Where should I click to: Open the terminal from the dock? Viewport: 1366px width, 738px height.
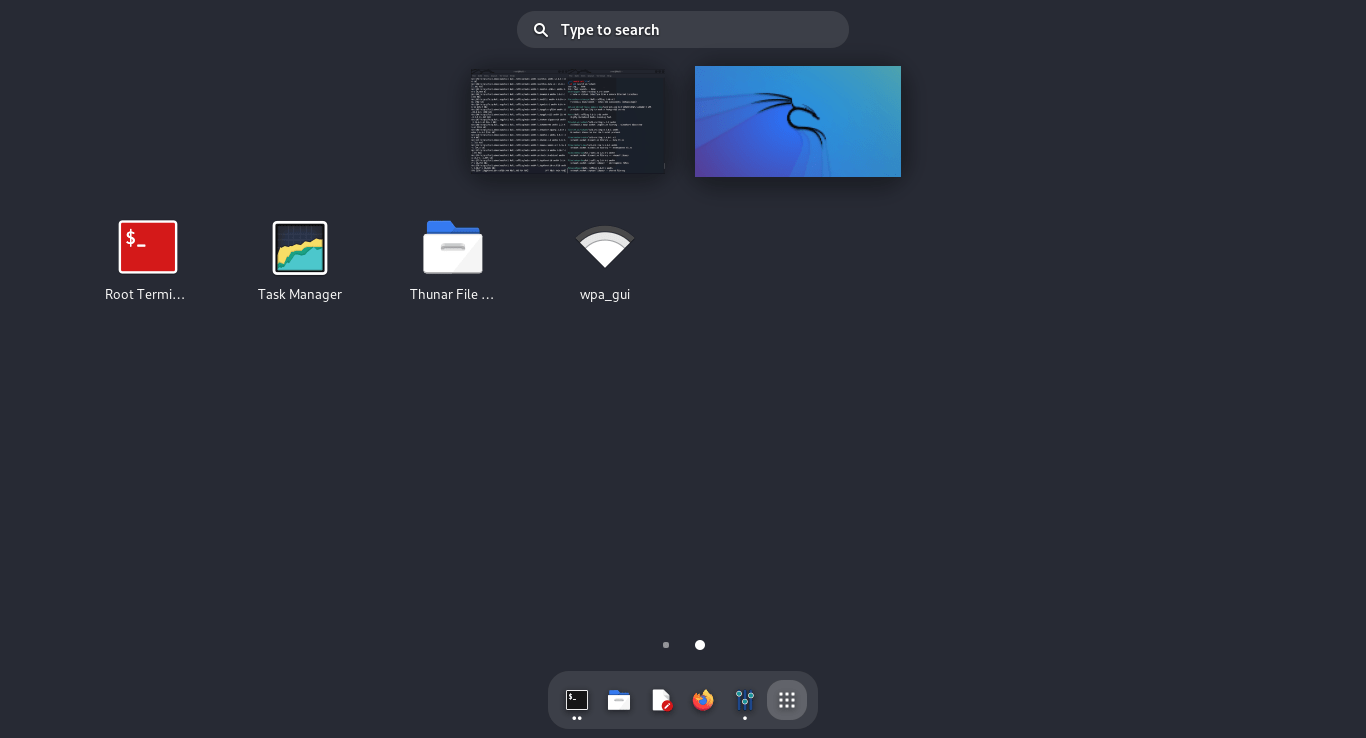[577, 700]
